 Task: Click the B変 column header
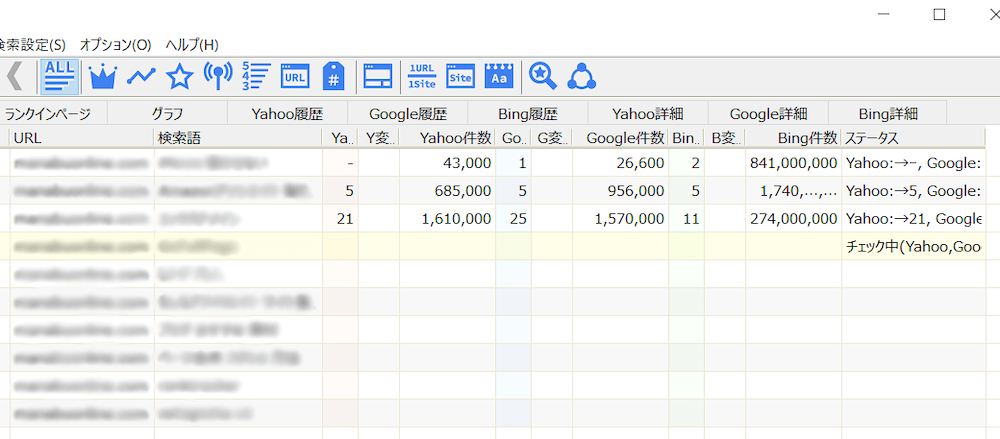coord(724,138)
